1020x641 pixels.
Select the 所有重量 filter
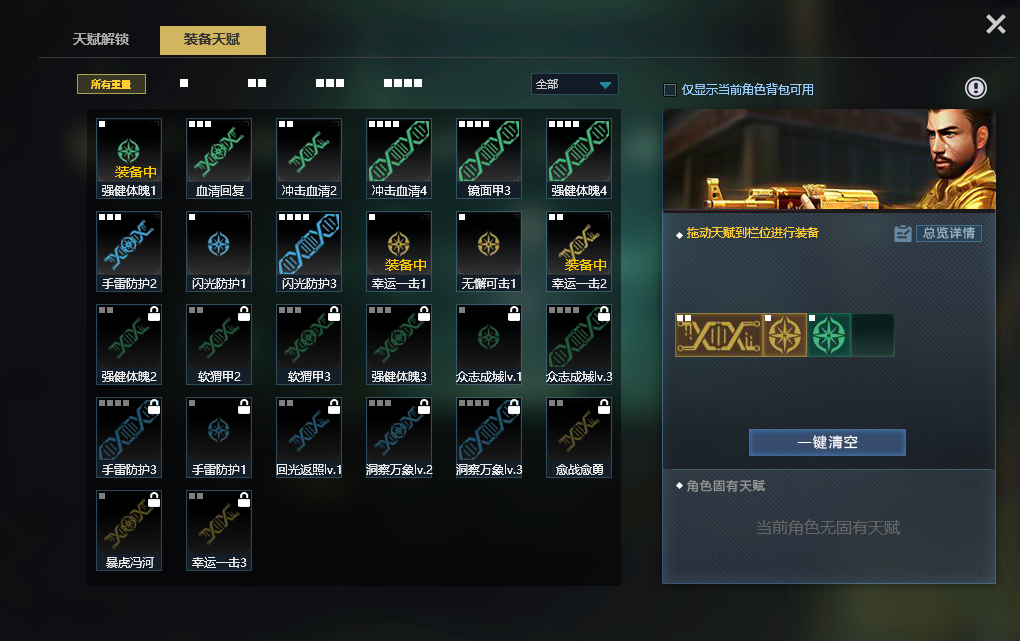point(111,84)
